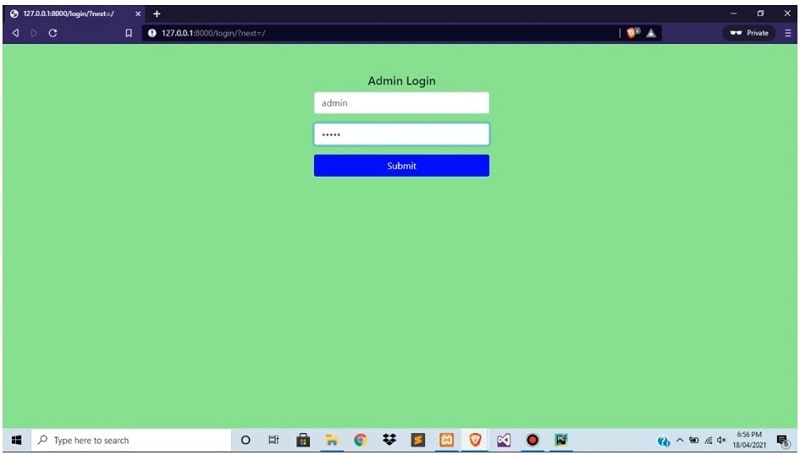Open the Windows Start menu
Image resolution: width=800 pixels, height=455 pixels.
[x=16, y=440]
